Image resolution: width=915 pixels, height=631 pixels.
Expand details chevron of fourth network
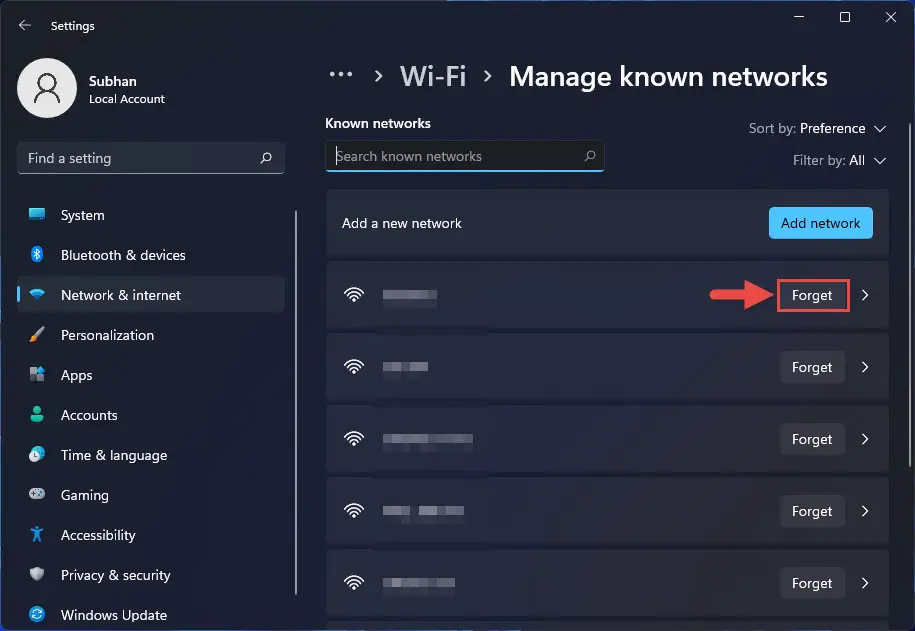(865, 511)
